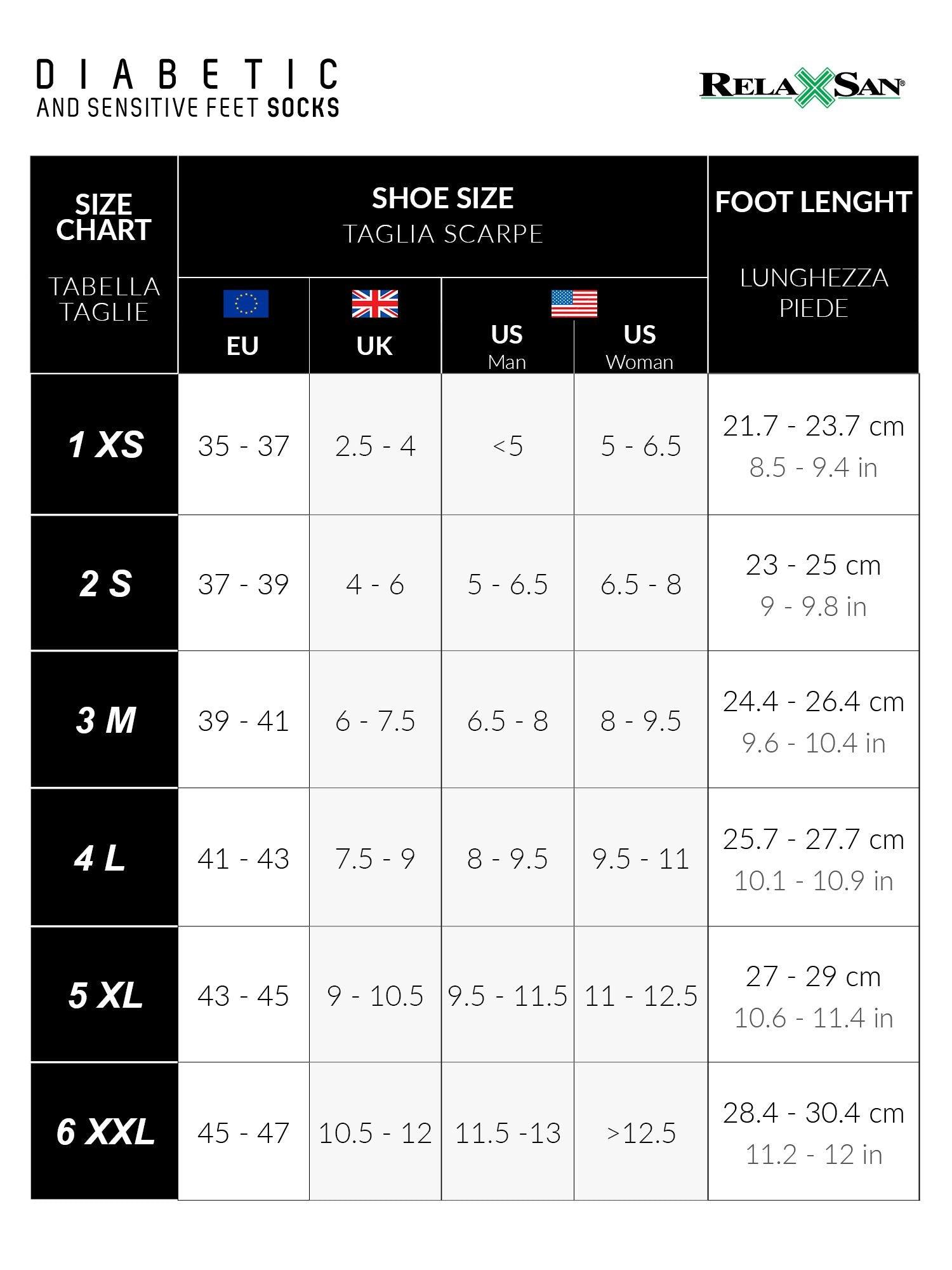Click the FOOT LENGHT column header

point(813,203)
